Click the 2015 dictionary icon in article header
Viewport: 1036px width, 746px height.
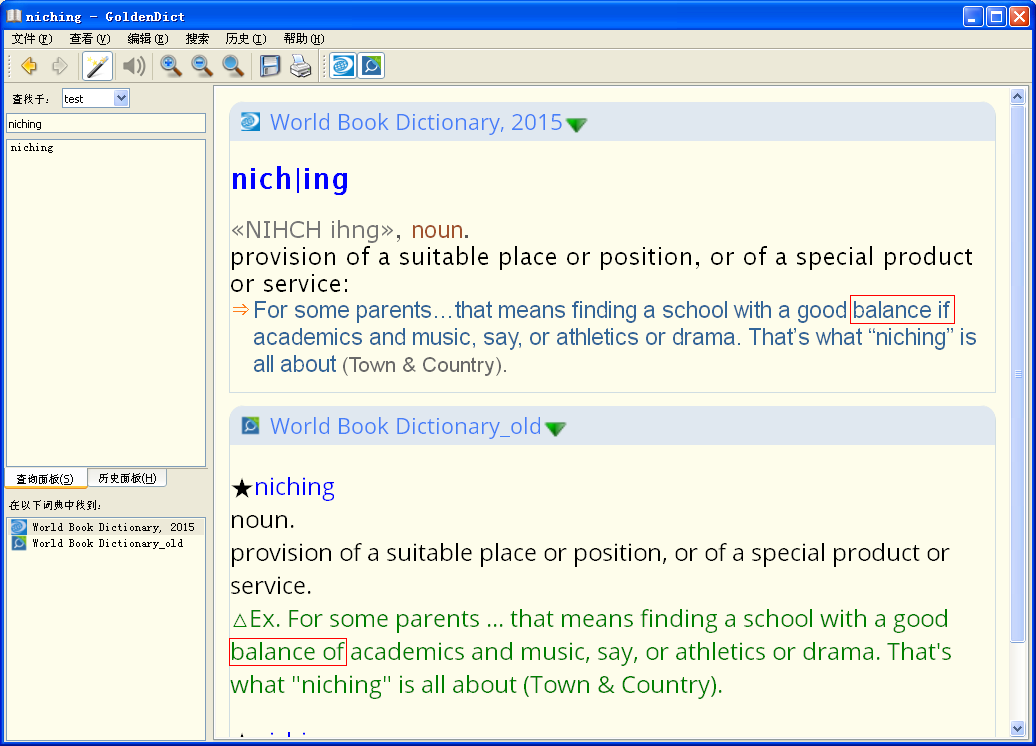(x=250, y=122)
